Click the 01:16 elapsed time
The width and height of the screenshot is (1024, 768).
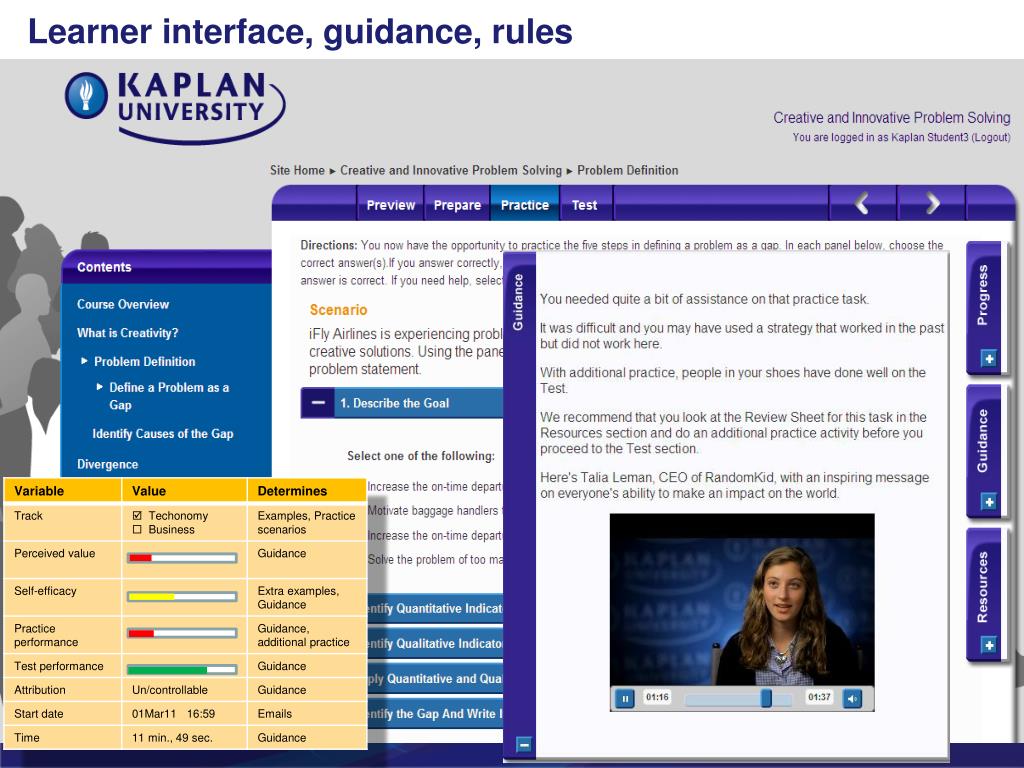tap(657, 697)
